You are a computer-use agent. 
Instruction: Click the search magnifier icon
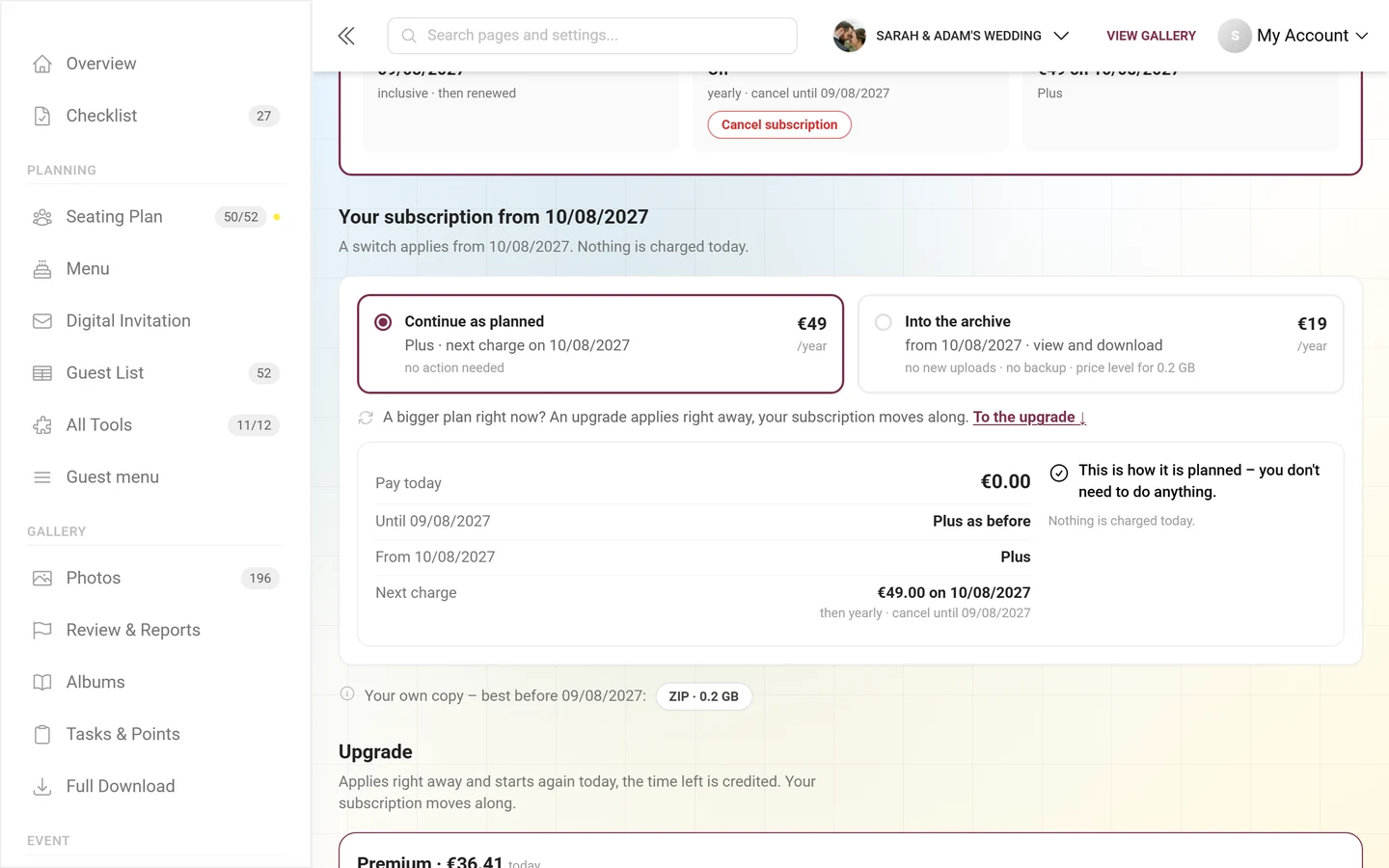tap(409, 36)
